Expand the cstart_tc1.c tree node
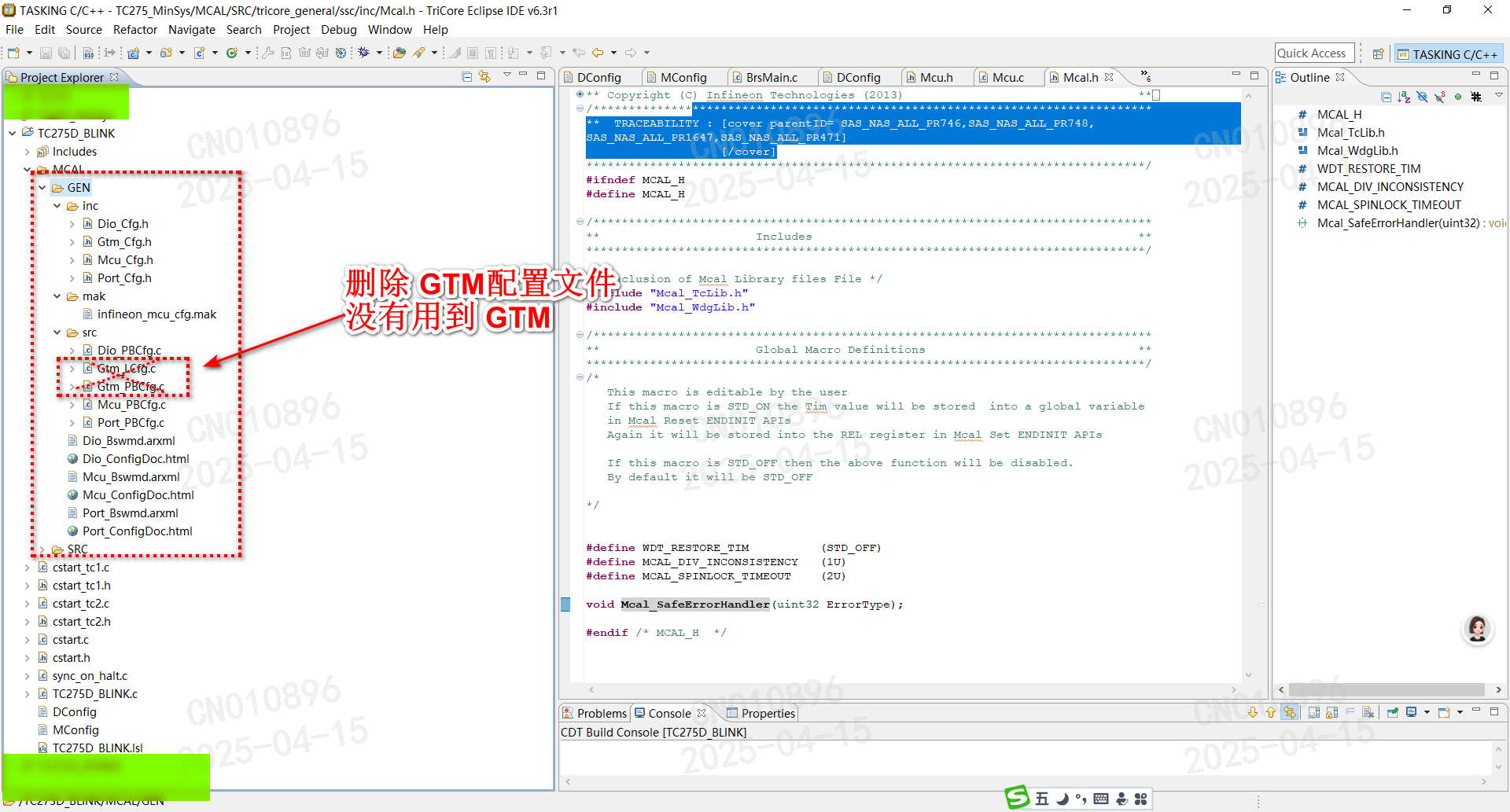 point(28,568)
